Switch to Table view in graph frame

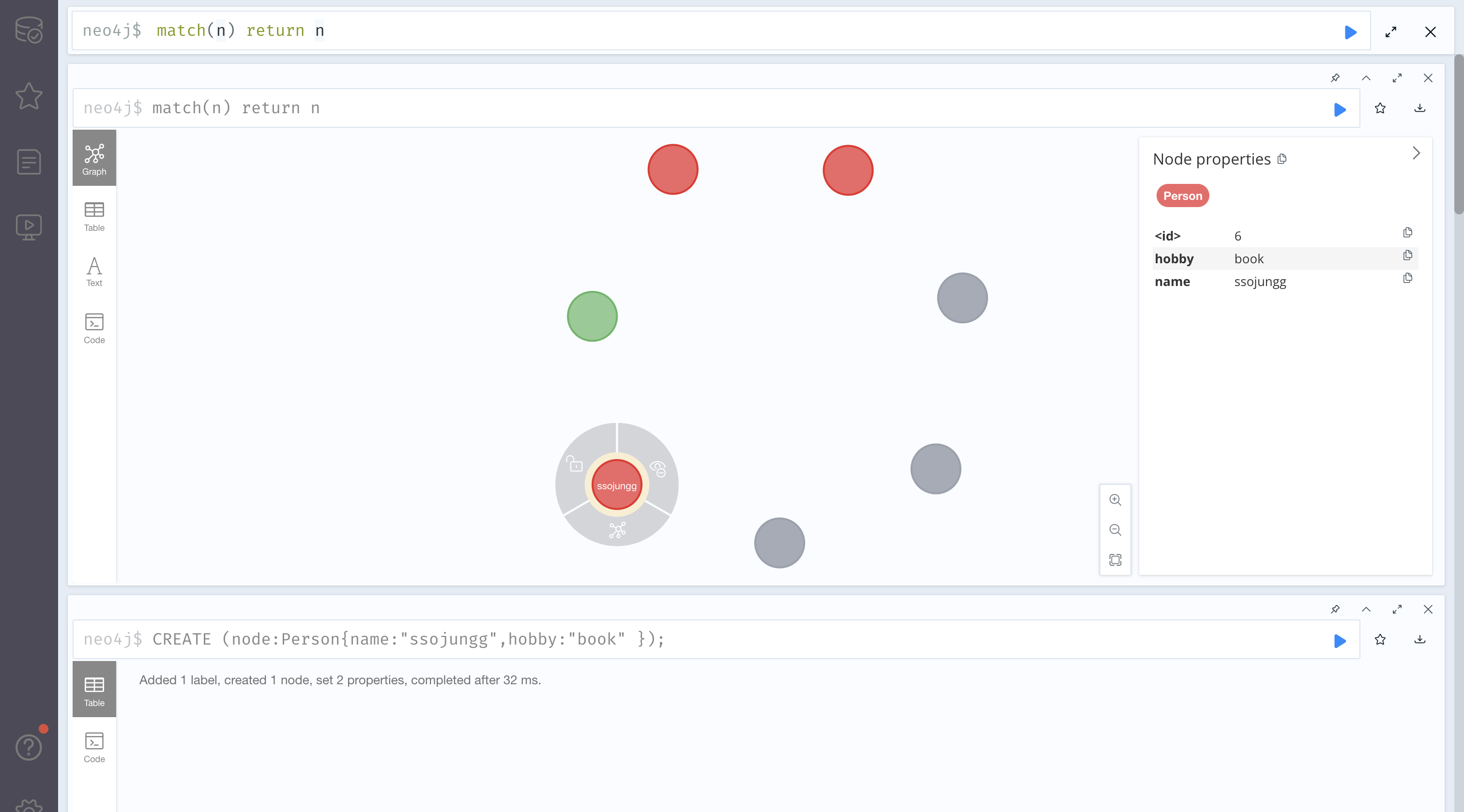click(94, 216)
